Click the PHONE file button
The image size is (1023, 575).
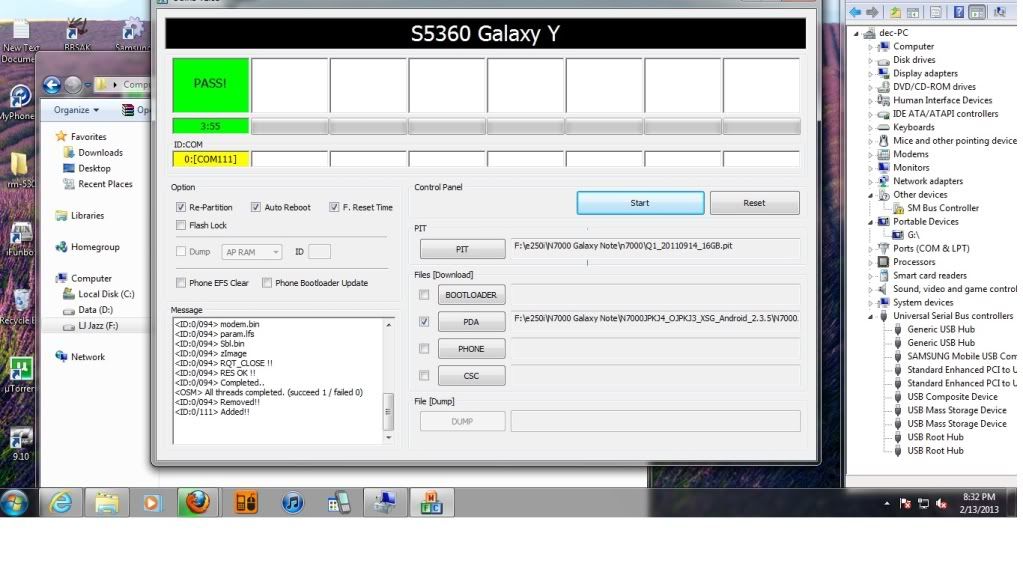[471, 349]
